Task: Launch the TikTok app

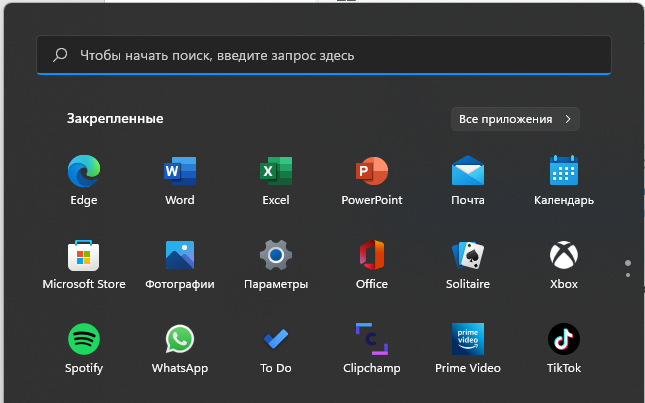Action: coord(564,340)
